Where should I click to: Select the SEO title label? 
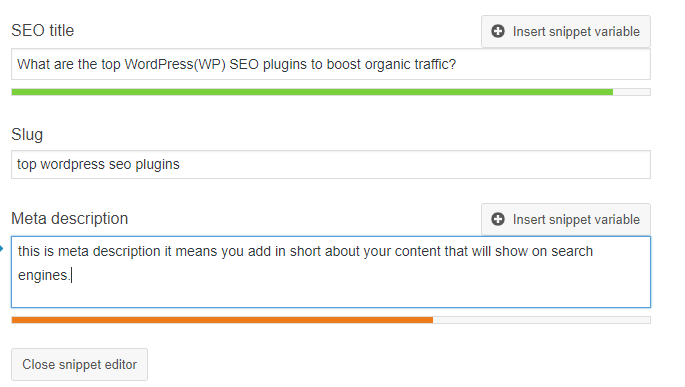coord(42,31)
